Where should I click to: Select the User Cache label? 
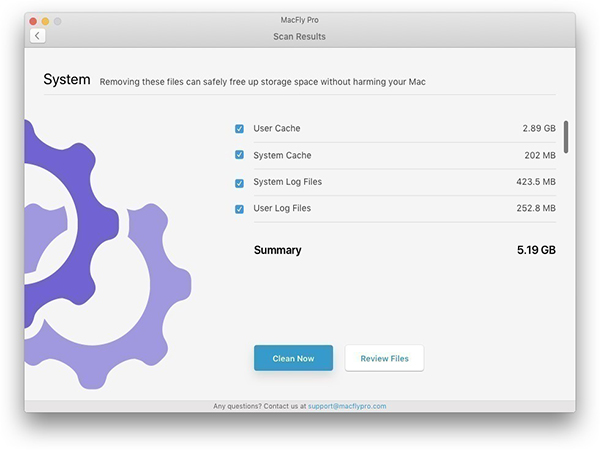click(x=277, y=128)
